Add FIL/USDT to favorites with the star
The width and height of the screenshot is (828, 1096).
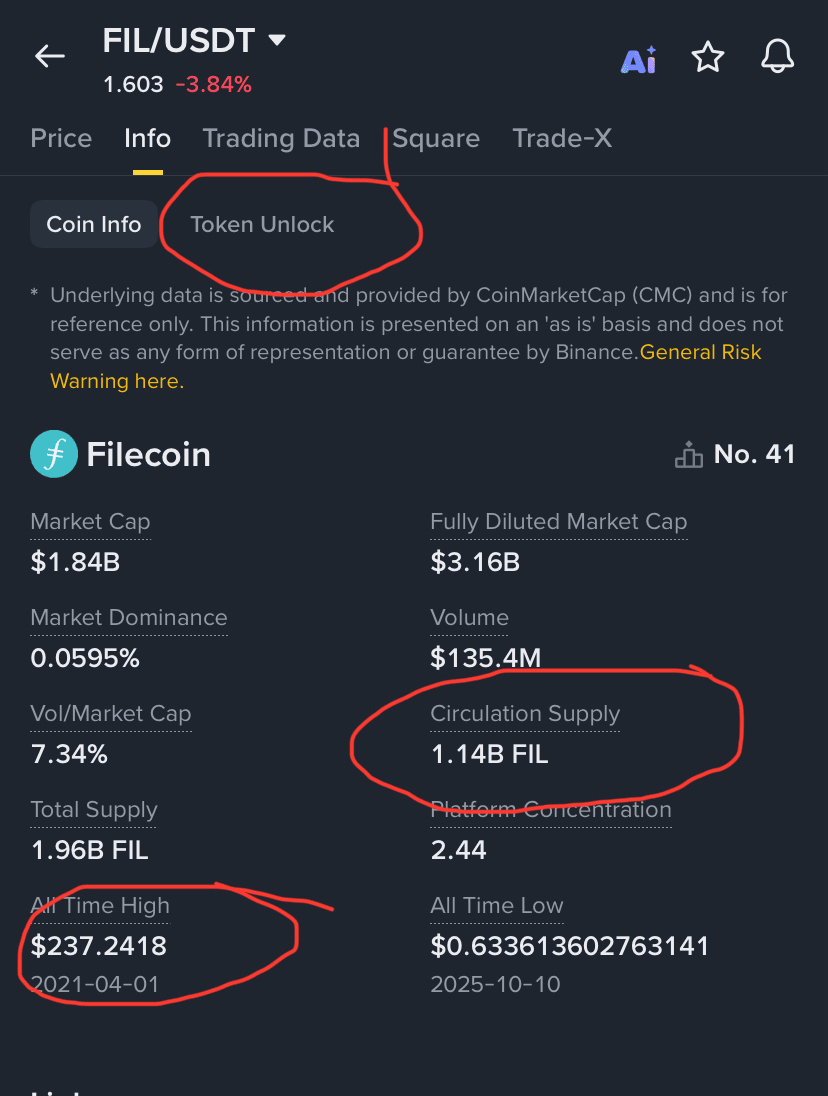pyautogui.click(x=708, y=57)
